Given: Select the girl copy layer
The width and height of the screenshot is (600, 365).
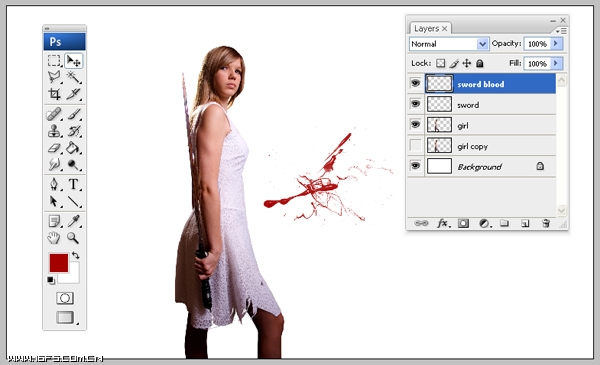Looking at the screenshot, I should click(491, 145).
